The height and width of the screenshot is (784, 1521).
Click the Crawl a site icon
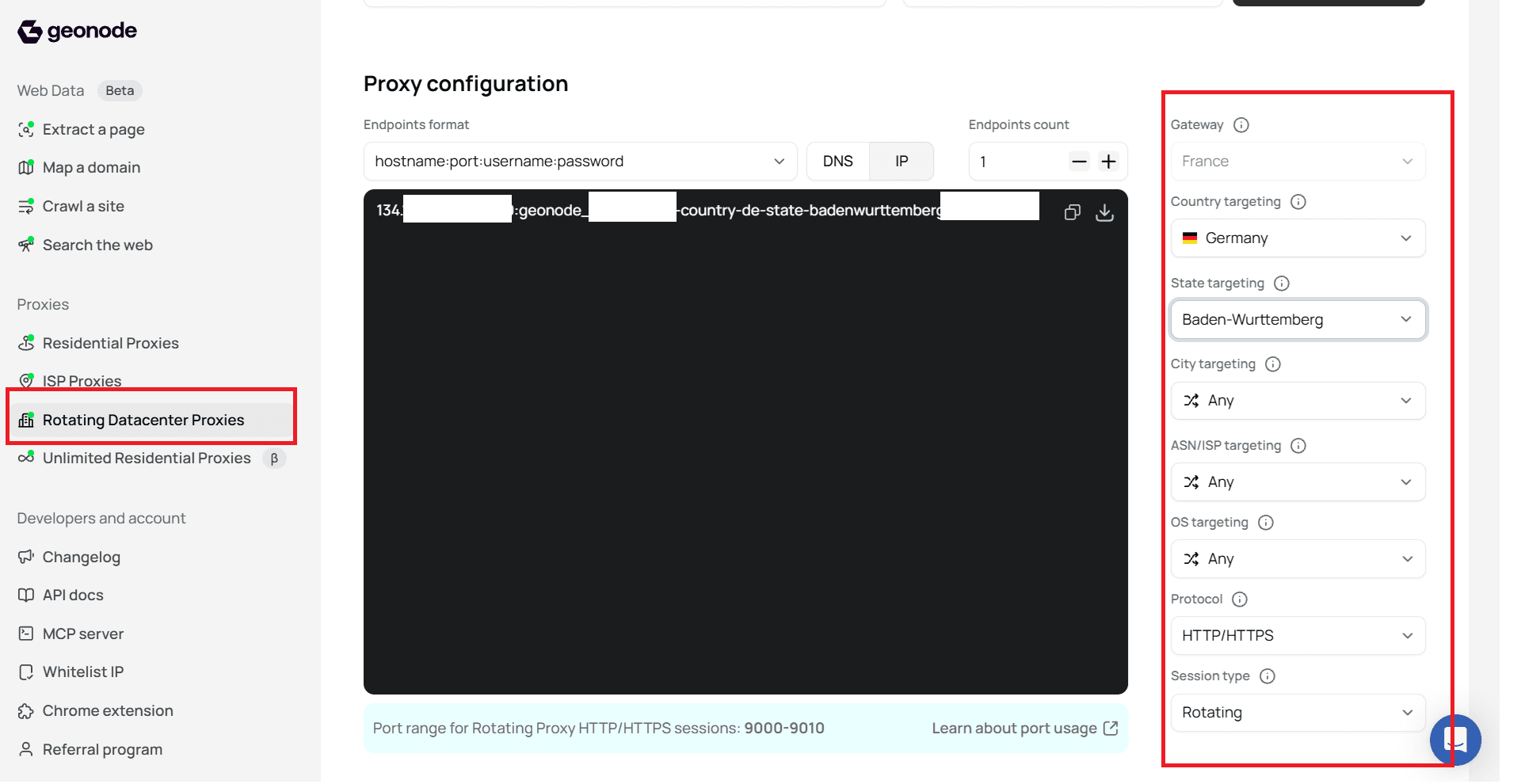26,206
